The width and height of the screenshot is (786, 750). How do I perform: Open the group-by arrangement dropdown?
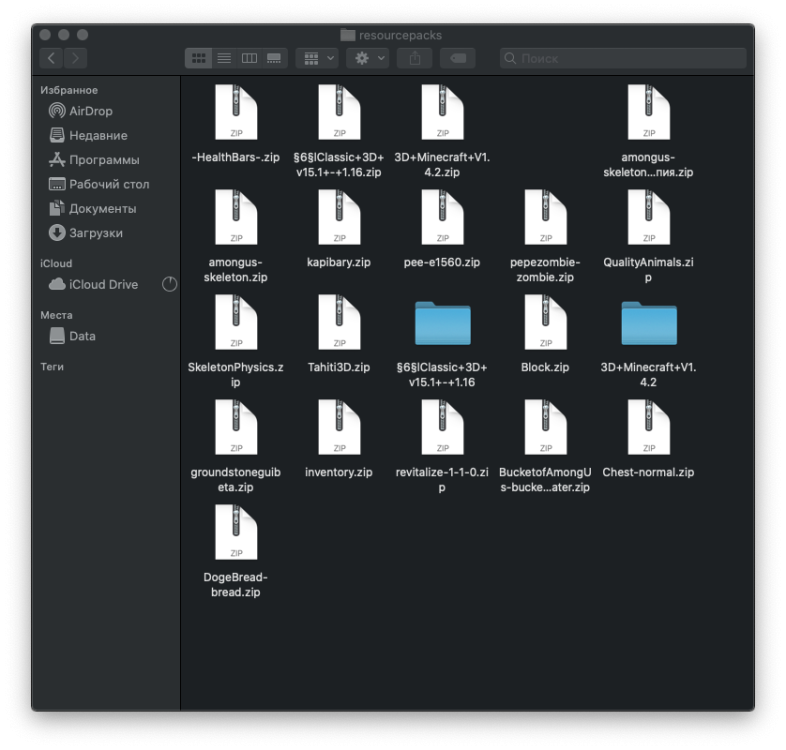click(317, 58)
